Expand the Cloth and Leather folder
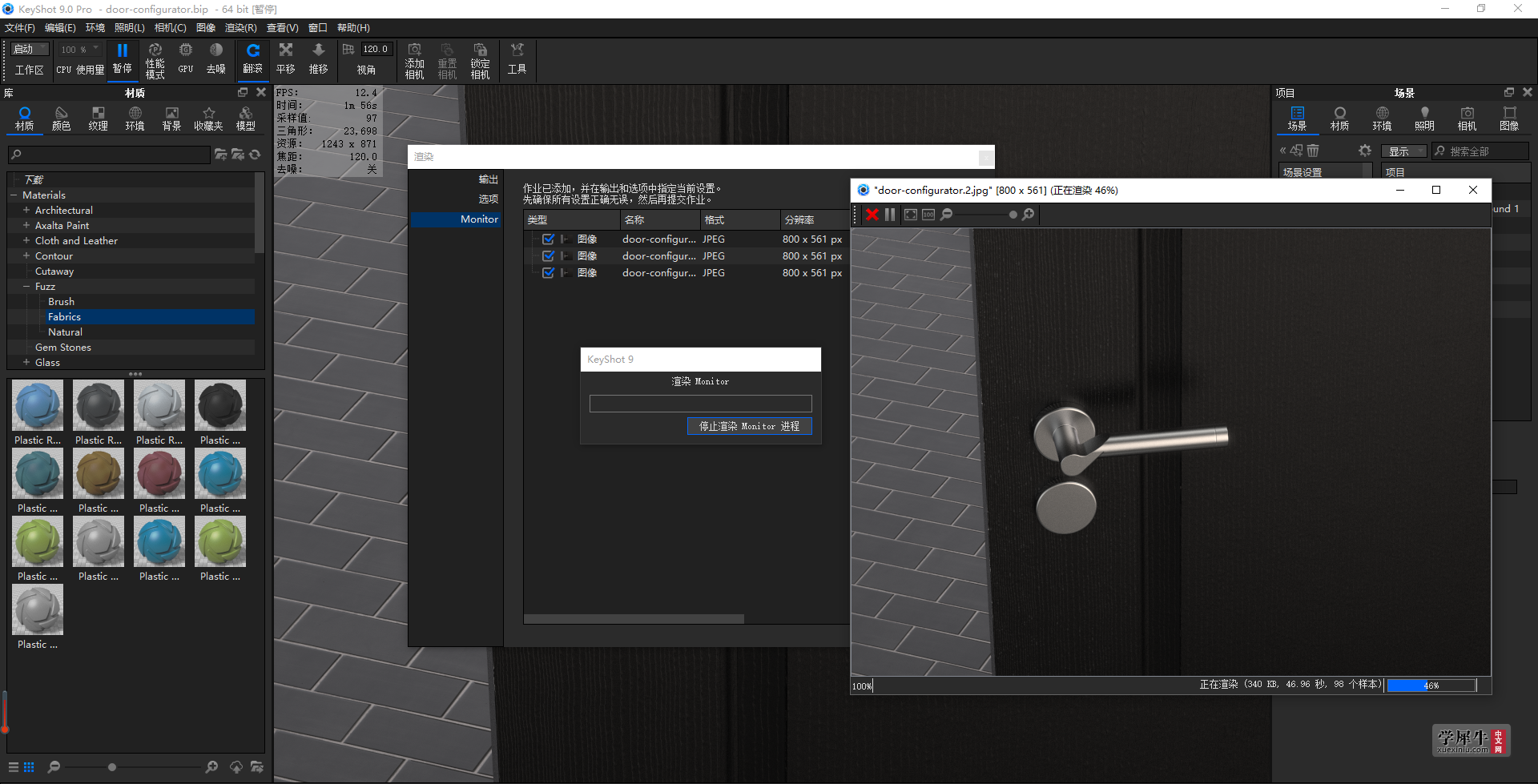 click(x=26, y=241)
